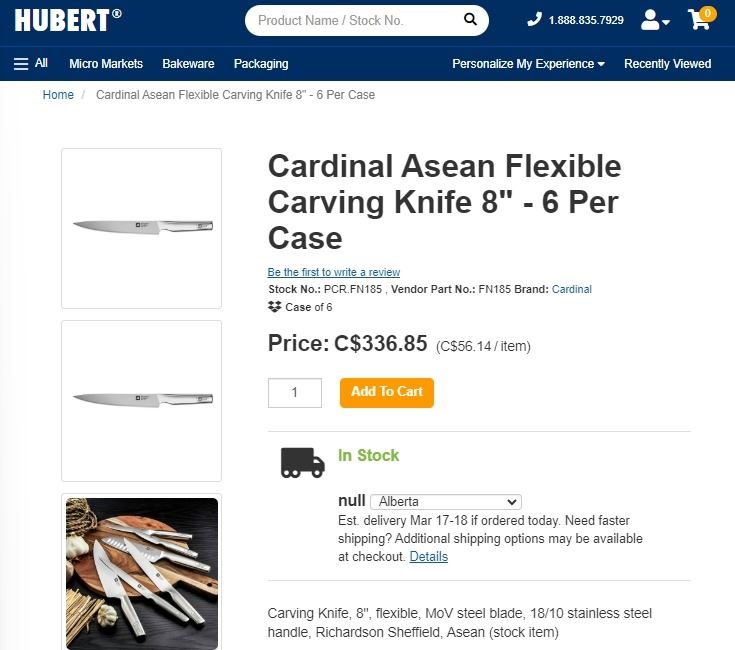Image resolution: width=735 pixels, height=650 pixels.
Task: Open the Packaging menu item
Action: pyautogui.click(x=261, y=63)
